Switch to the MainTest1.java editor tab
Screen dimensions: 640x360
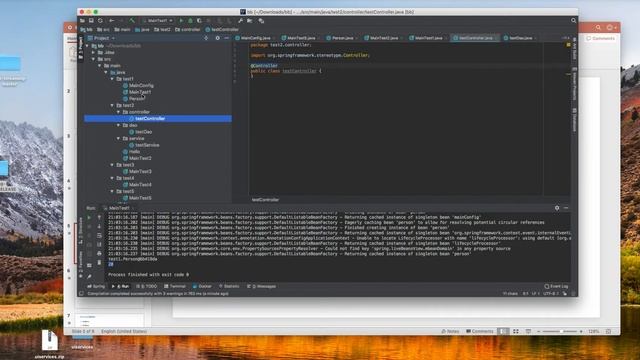coord(428,38)
